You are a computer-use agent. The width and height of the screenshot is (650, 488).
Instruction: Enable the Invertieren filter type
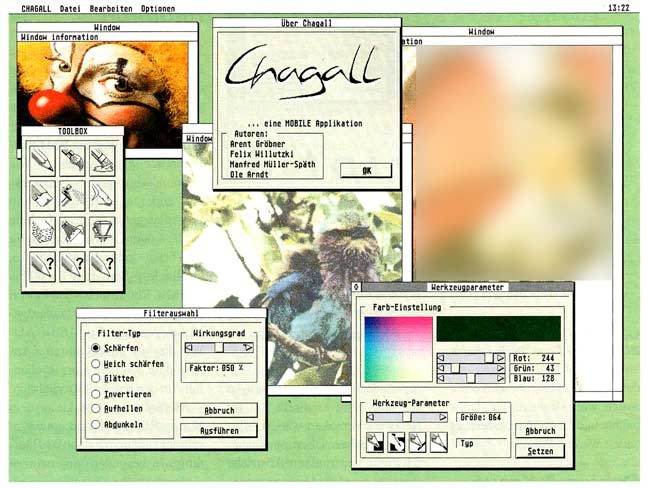tap(96, 394)
